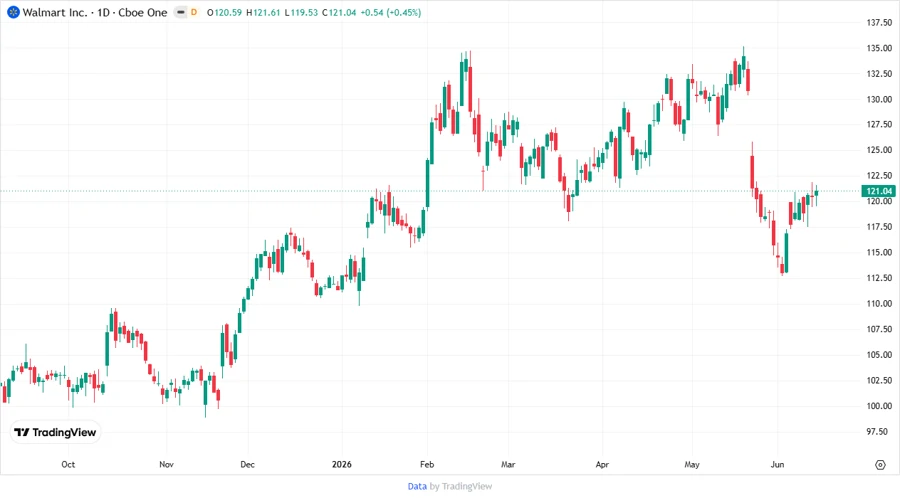The width and height of the screenshot is (900, 498).
Task: Click the 132.50 price axis label
Action: click(x=879, y=73)
